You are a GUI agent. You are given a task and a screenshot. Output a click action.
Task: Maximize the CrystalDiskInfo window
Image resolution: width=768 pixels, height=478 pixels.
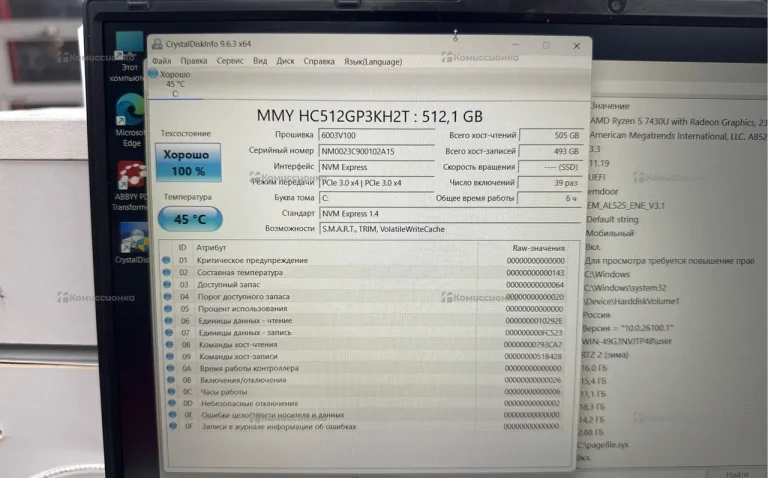[546, 45]
